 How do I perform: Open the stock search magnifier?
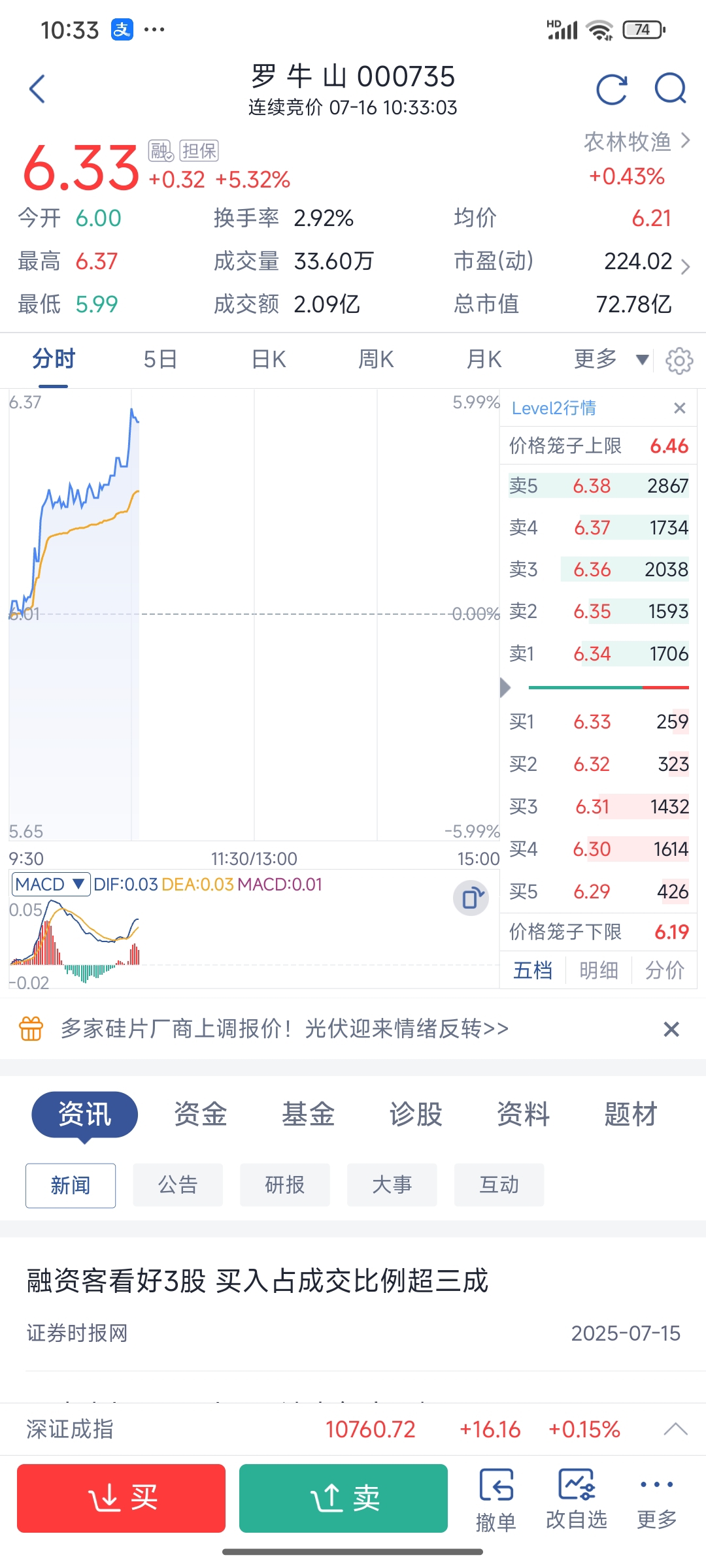[671, 89]
